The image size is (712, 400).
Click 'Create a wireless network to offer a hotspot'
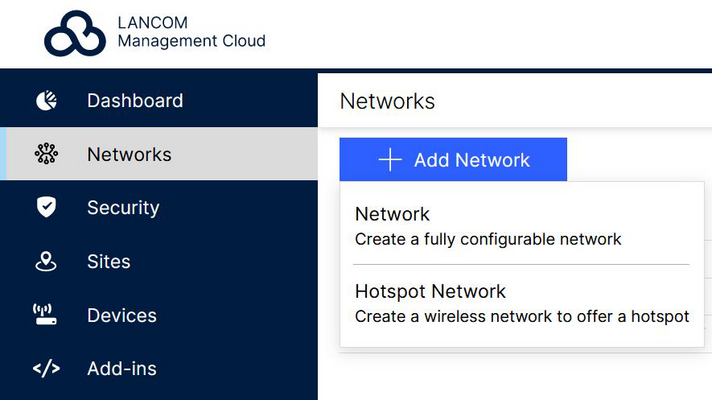pos(522,317)
